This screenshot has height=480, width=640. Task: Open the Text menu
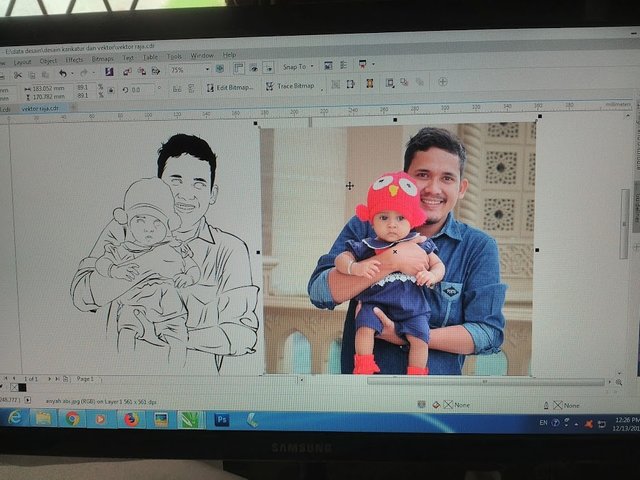[128, 58]
